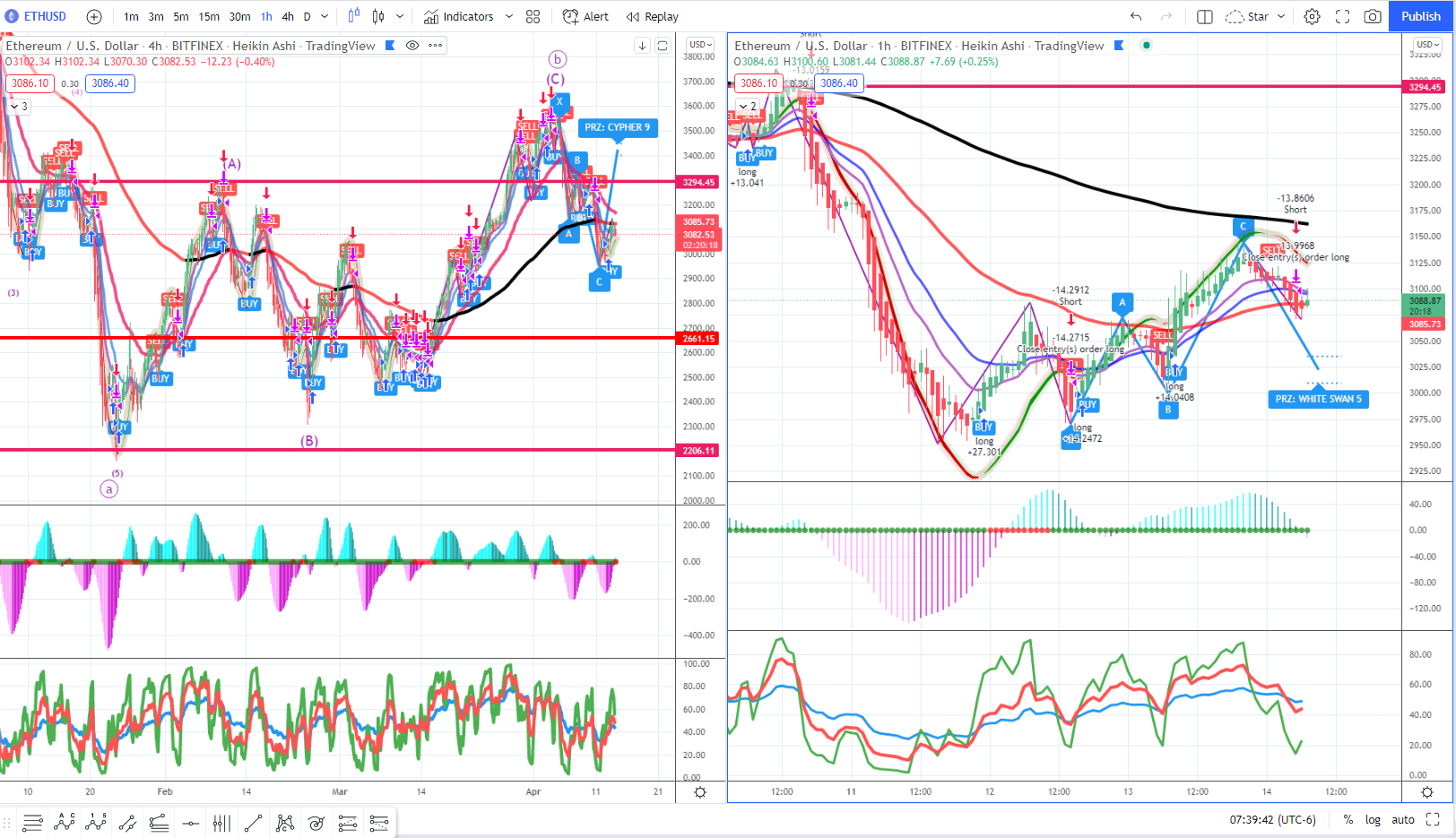Image resolution: width=1456 pixels, height=838 pixels.
Task: Open the three-dots More menu in 4h legend
Action: tap(435, 46)
